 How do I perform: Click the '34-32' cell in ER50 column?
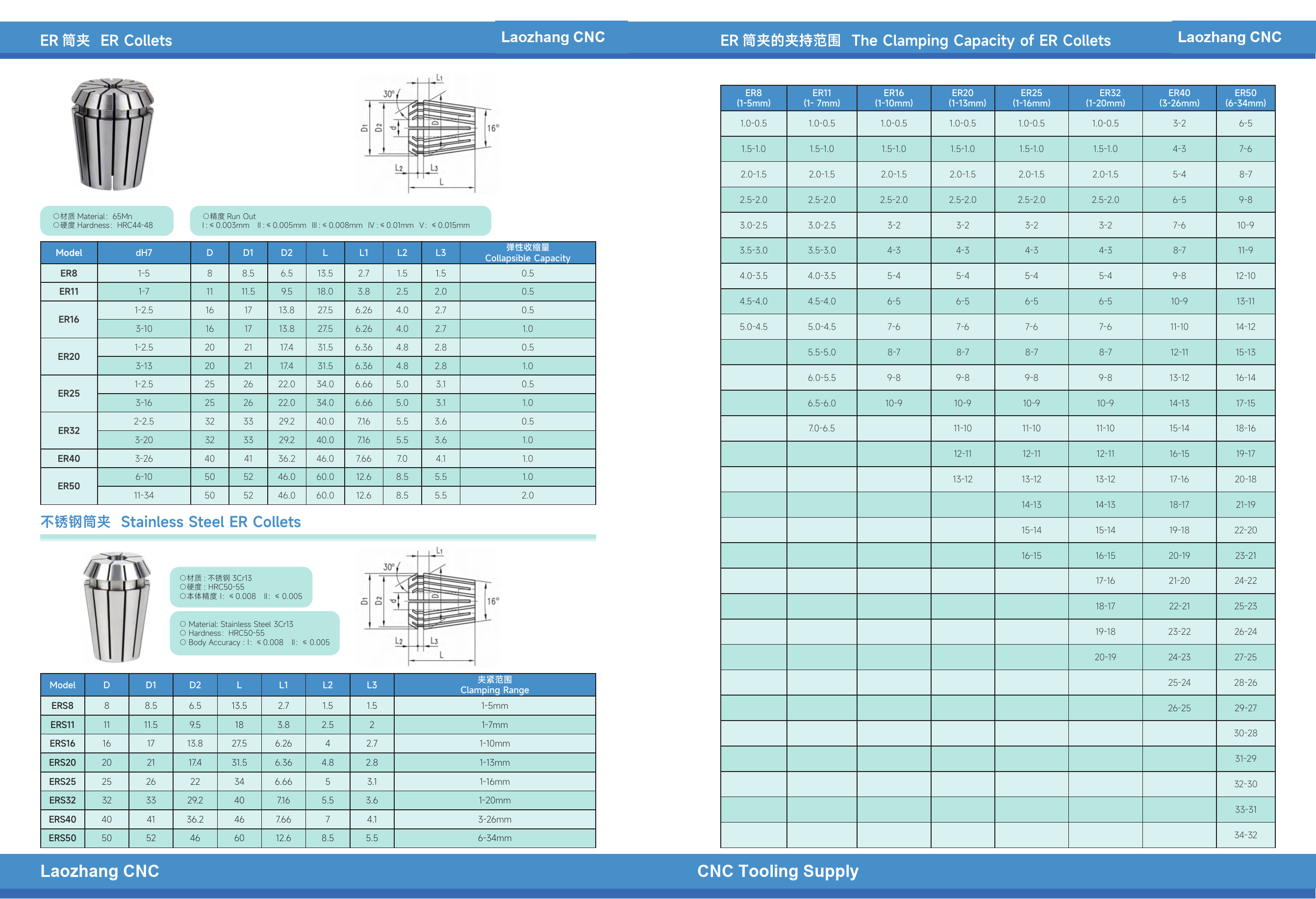pyautogui.click(x=1246, y=835)
